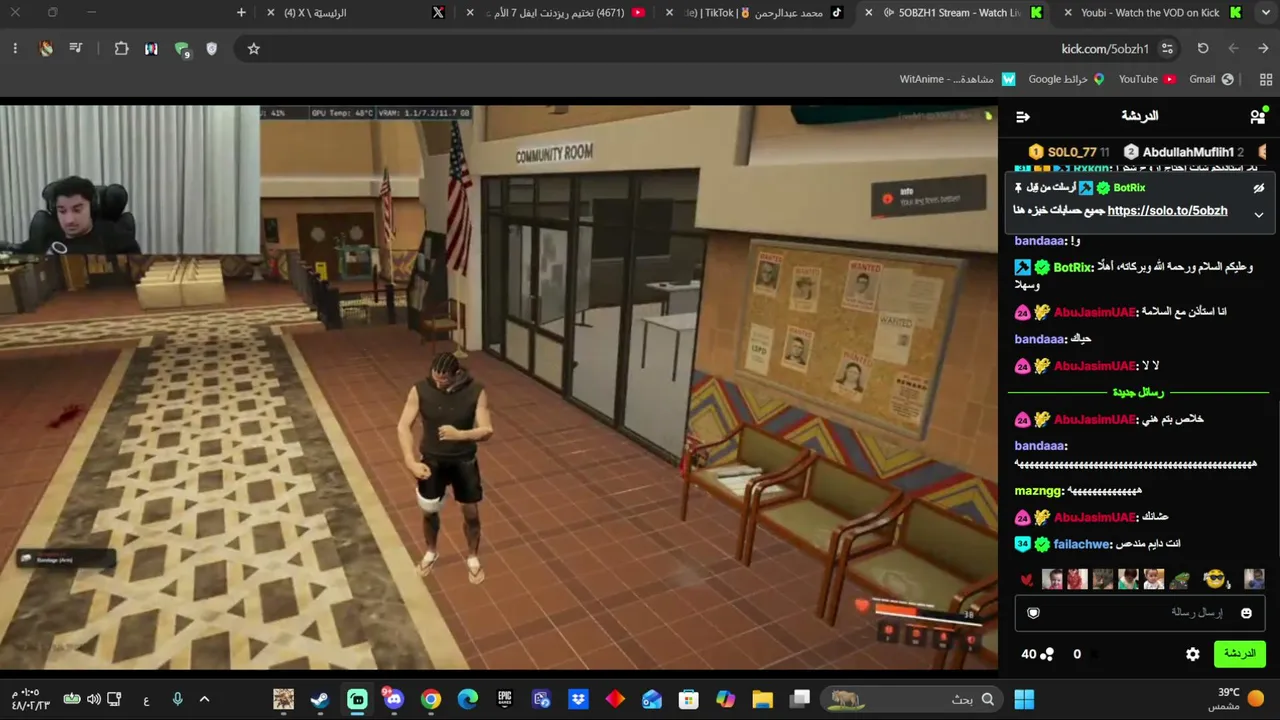1280x720 pixels.
Task: Open the extensions puzzle icon
Action: [121, 49]
